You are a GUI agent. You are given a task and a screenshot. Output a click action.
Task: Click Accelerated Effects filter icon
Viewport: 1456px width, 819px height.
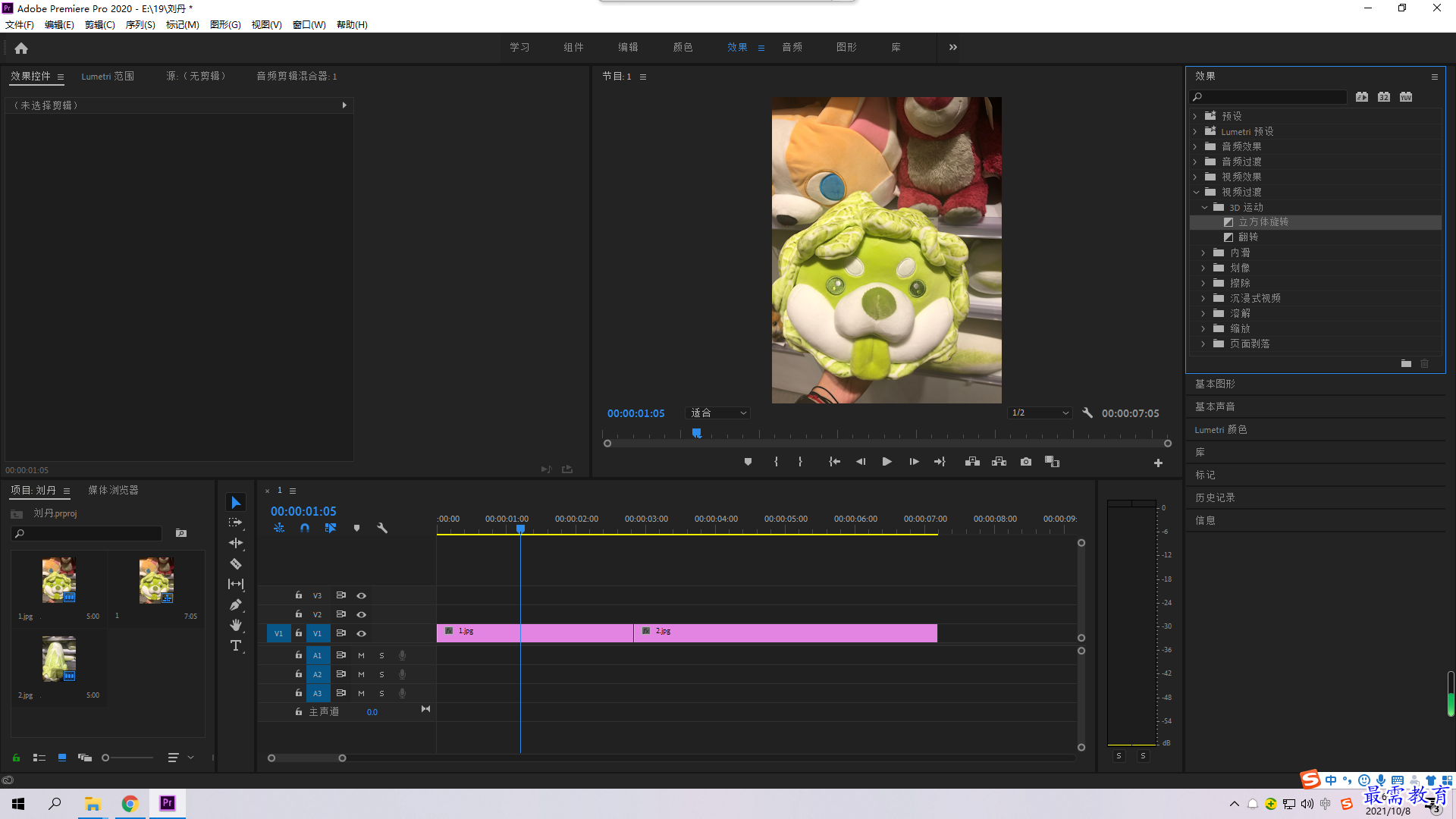1362,97
